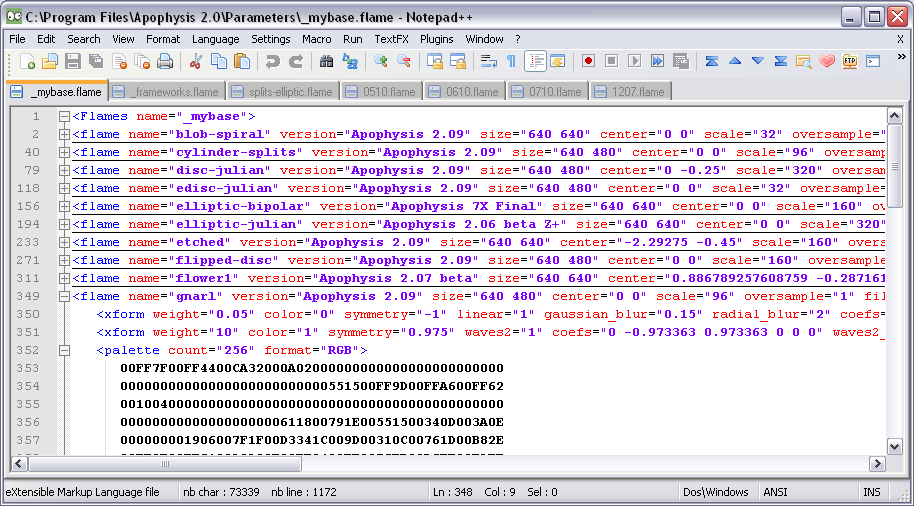Image resolution: width=914 pixels, height=506 pixels.
Task: Expand the folded blob-spiral flame node
Action: [64, 134]
